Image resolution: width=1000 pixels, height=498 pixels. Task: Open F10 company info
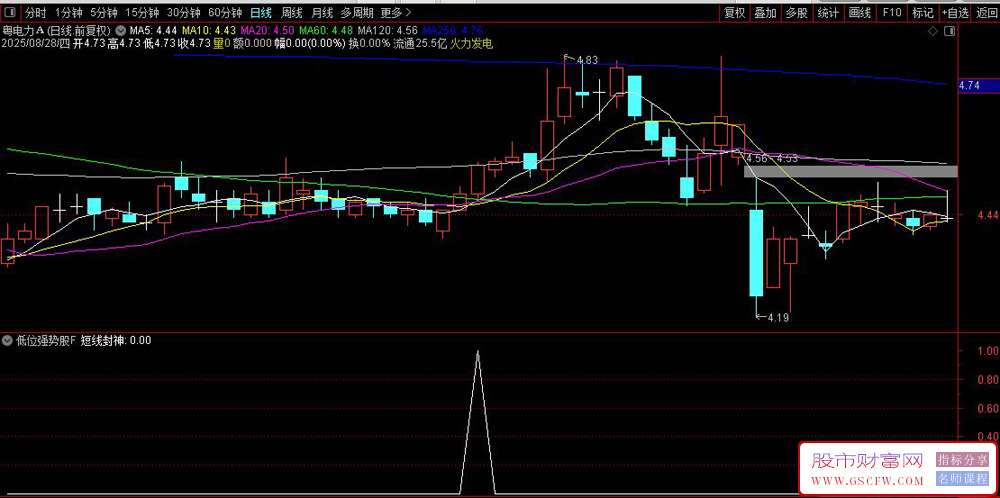pos(892,12)
